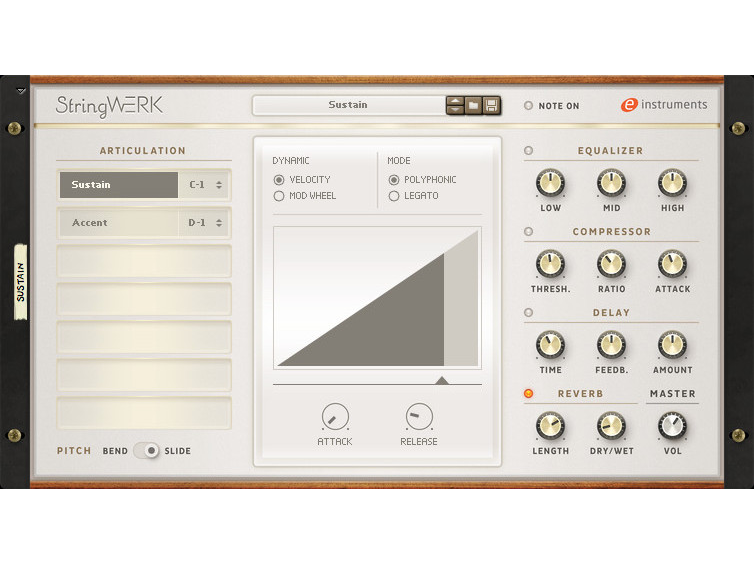Click the Attack envelope knob
This screenshot has height=565, width=754.
click(335, 416)
